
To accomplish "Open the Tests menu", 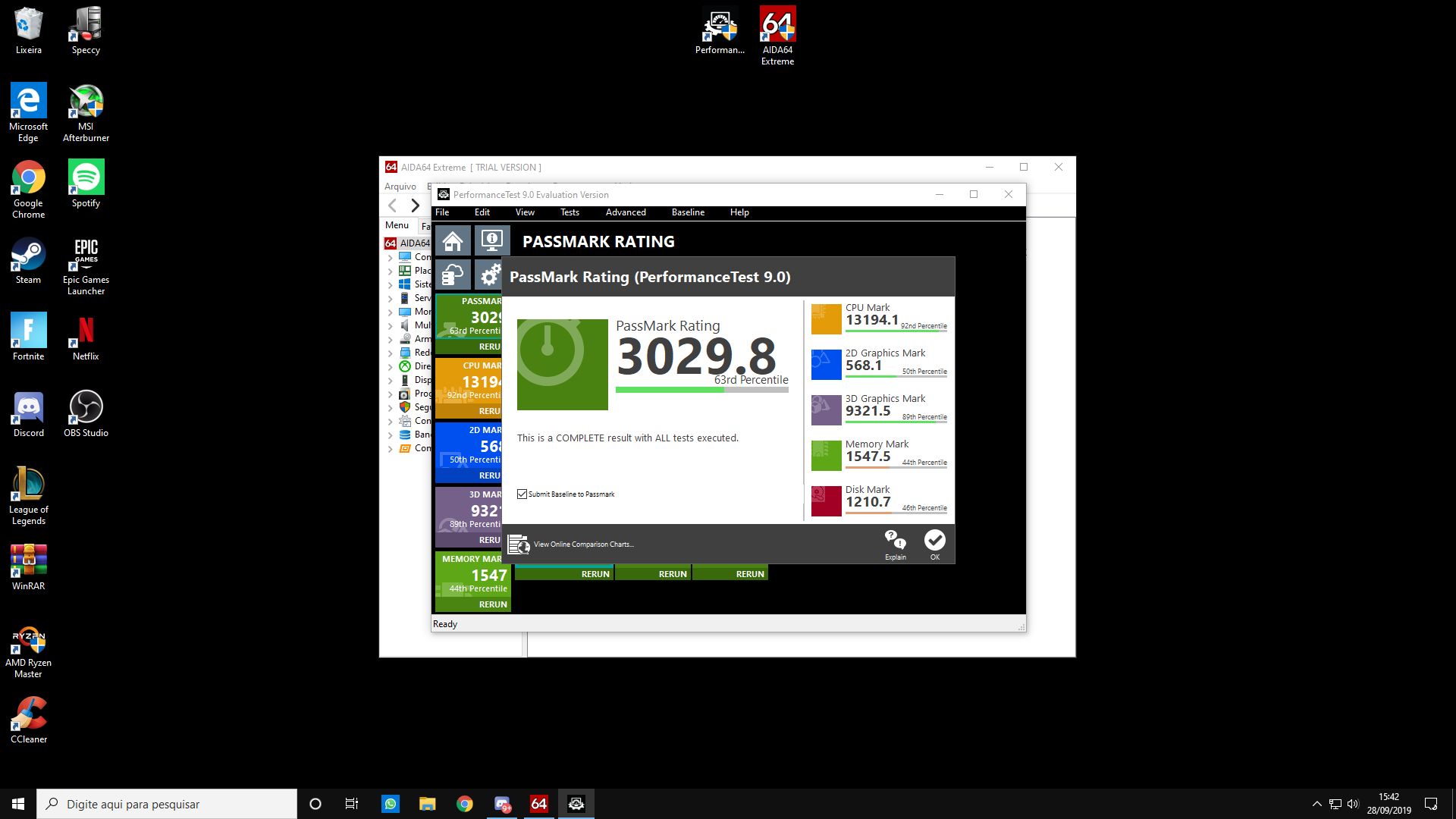I will point(570,212).
